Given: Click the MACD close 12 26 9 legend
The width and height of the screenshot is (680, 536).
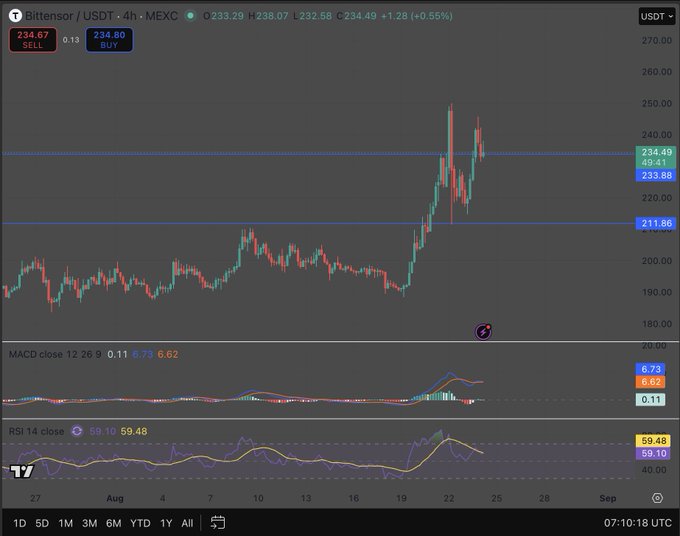Looking at the screenshot, I should pyautogui.click(x=55, y=354).
